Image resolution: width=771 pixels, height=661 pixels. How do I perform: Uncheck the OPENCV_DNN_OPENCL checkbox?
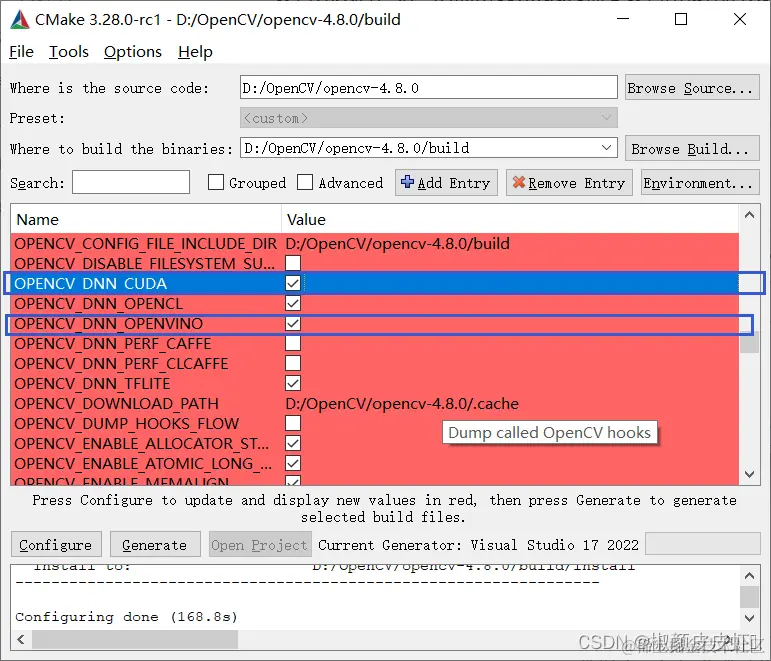coord(293,303)
